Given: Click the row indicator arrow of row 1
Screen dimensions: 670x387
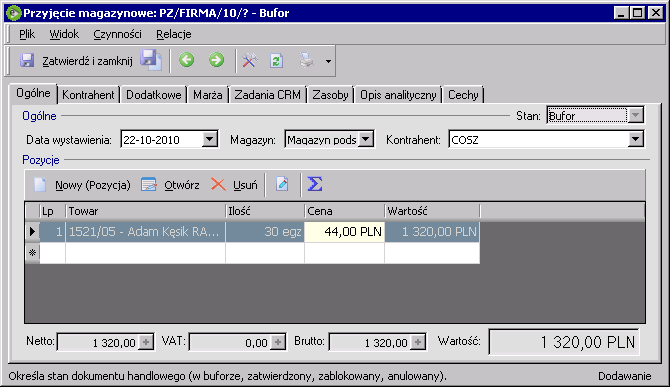Looking at the screenshot, I should [x=32, y=232].
